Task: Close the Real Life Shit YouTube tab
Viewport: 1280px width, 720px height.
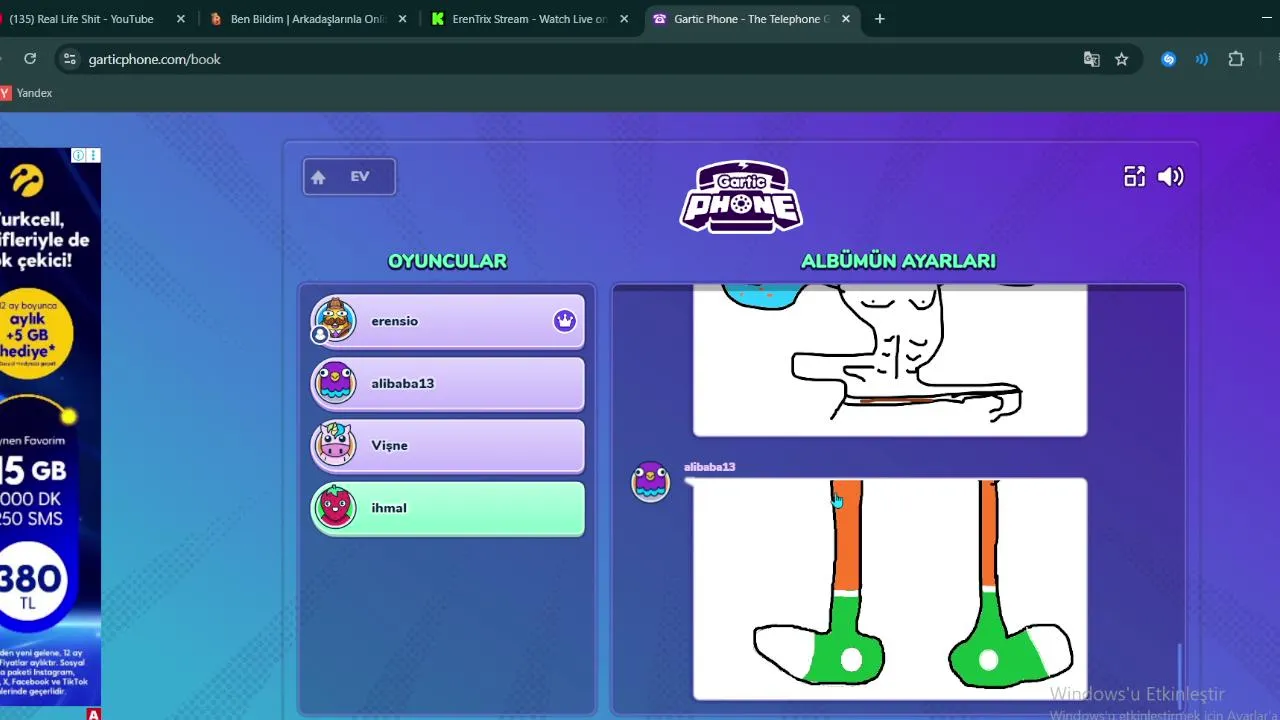Action: pos(181,19)
